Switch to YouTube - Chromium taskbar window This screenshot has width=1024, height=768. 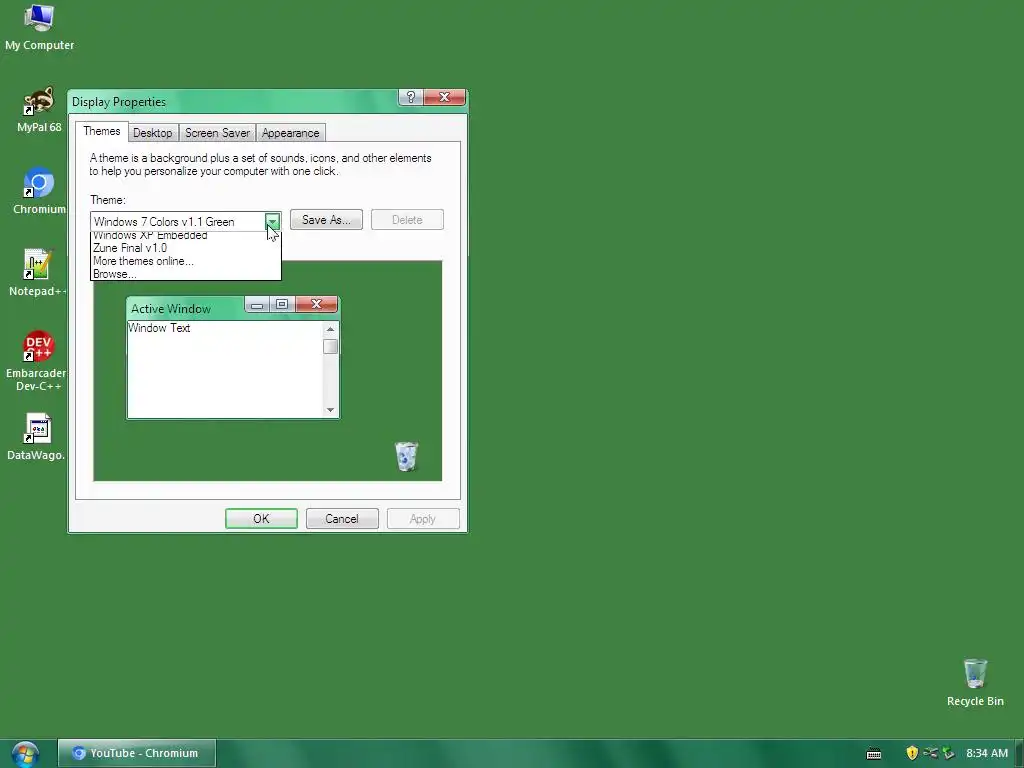point(137,753)
